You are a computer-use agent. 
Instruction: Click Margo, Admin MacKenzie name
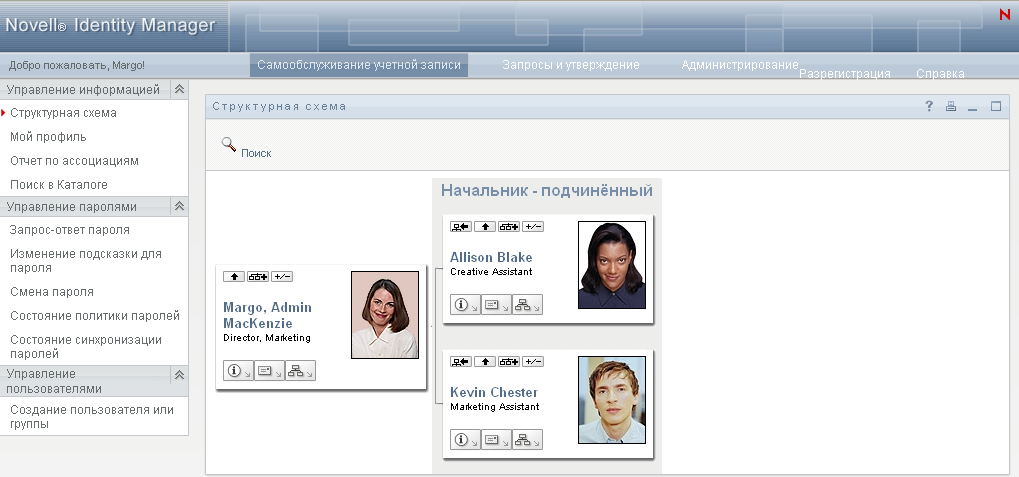click(267, 315)
